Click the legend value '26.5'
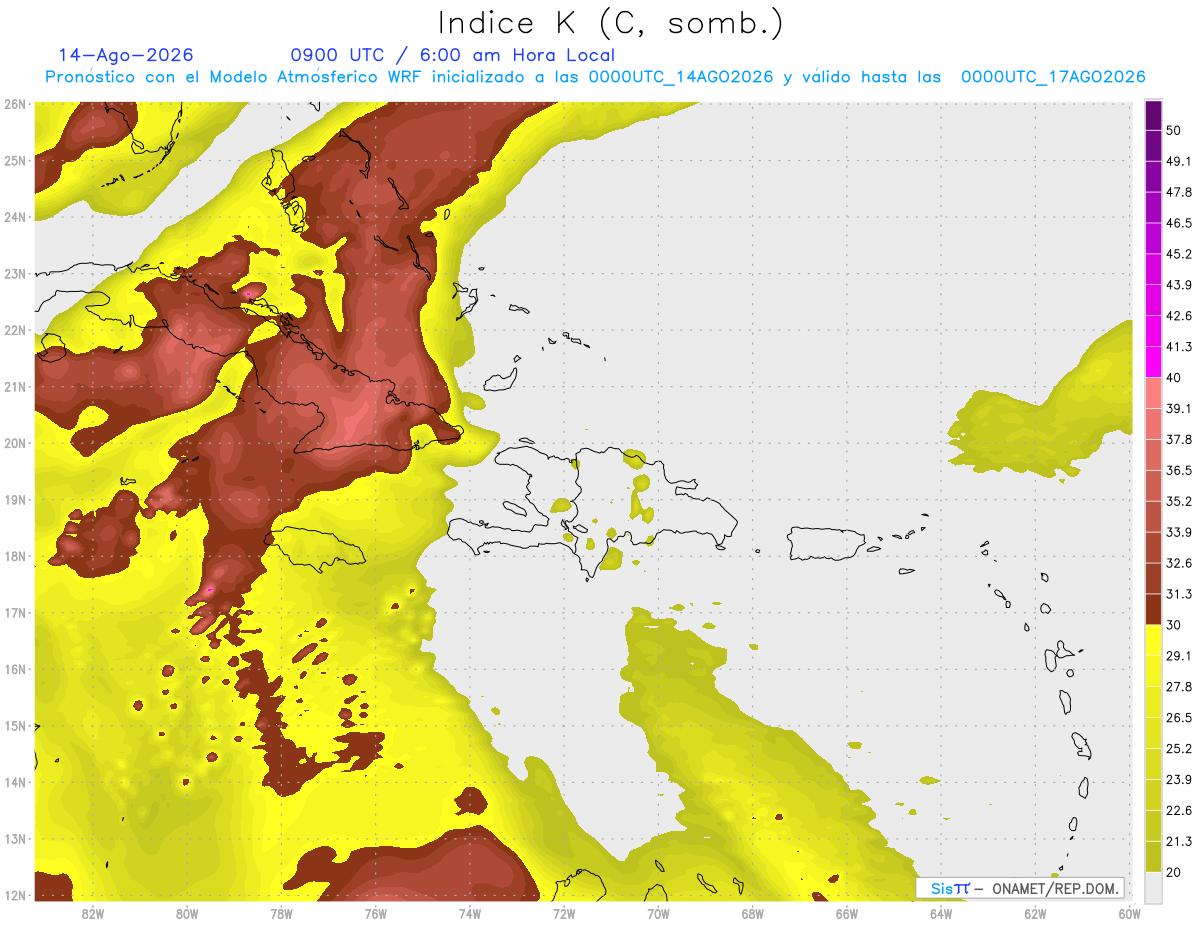 1179,717
